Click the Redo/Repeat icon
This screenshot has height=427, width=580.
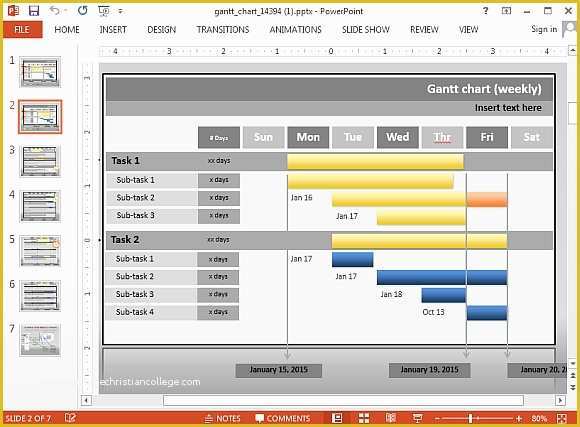pos(82,11)
